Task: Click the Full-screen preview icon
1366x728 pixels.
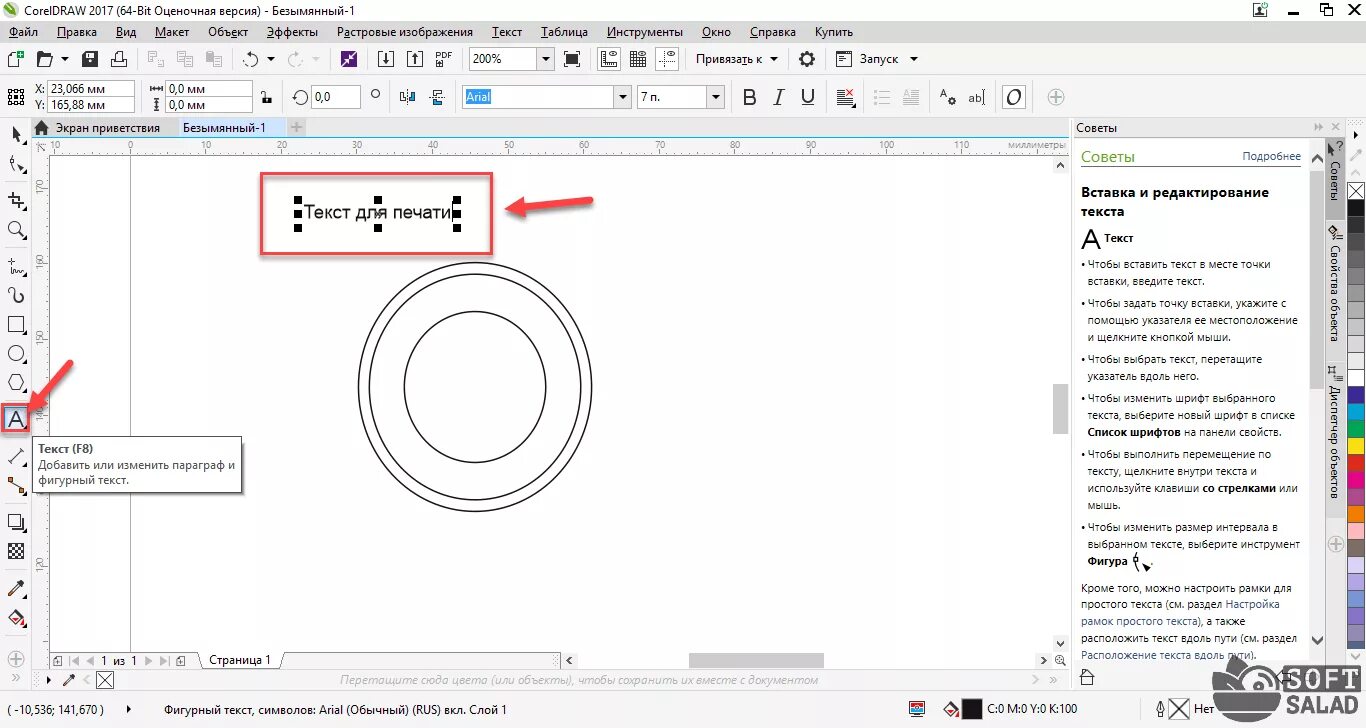Action: click(572, 59)
